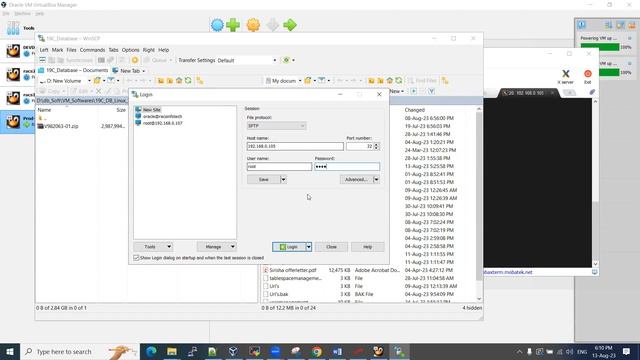Open Advanced button dropdown arrow
The width and height of the screenshot is (640, 360).
(x=376, y=179)
